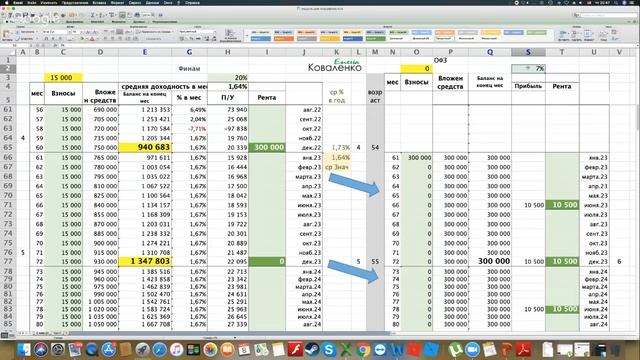The width and height of the screenshot is (640, 360).
Task: Open the App Store Dock icon
Action: [109, 350]
